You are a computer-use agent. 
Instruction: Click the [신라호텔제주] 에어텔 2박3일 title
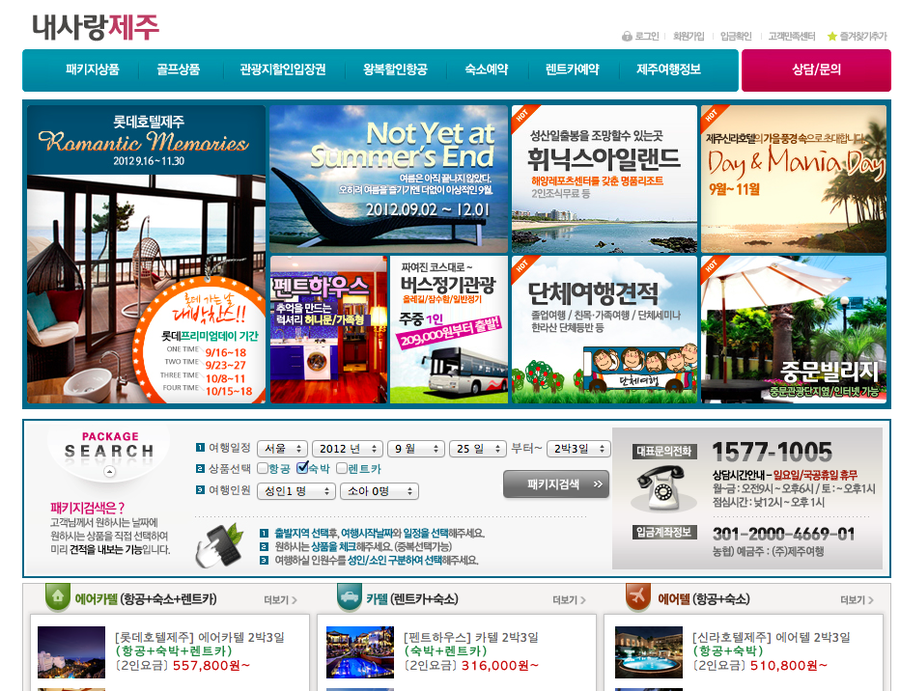tap(771, 637)
